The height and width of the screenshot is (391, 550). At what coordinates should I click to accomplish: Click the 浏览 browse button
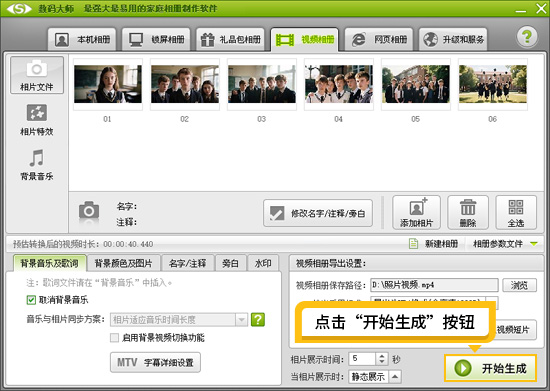pos(519,285)
